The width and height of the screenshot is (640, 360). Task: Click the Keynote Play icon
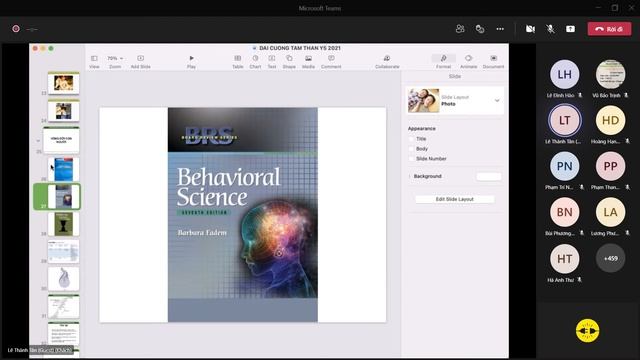tap(191, 58)
